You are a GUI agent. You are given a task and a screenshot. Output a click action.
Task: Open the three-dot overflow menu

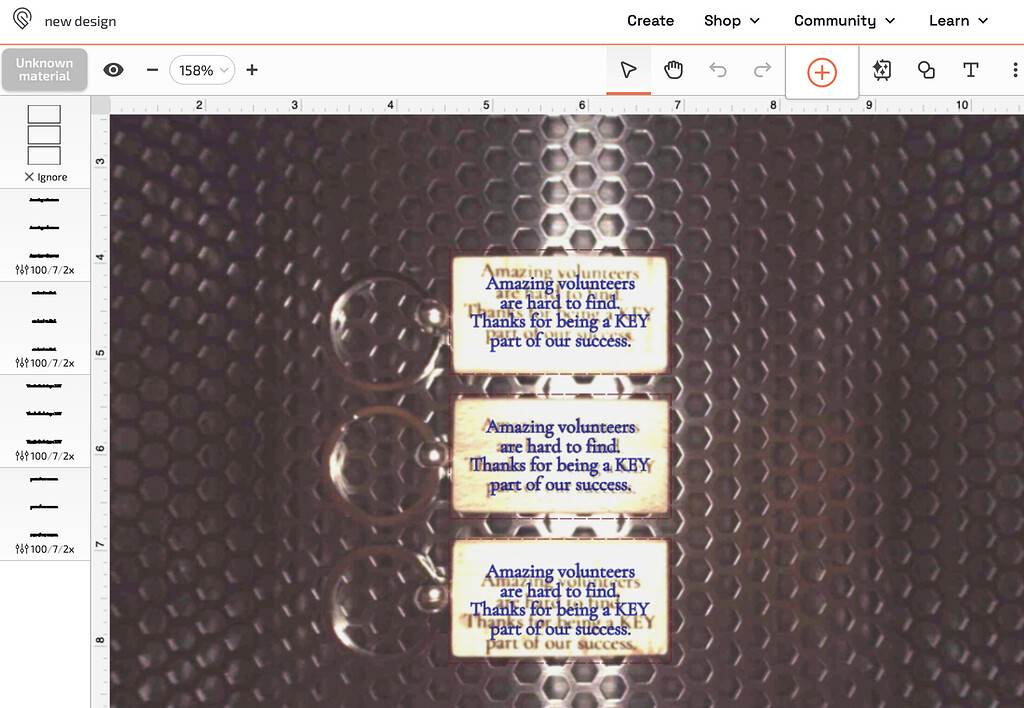click(x=1014, y=69)
